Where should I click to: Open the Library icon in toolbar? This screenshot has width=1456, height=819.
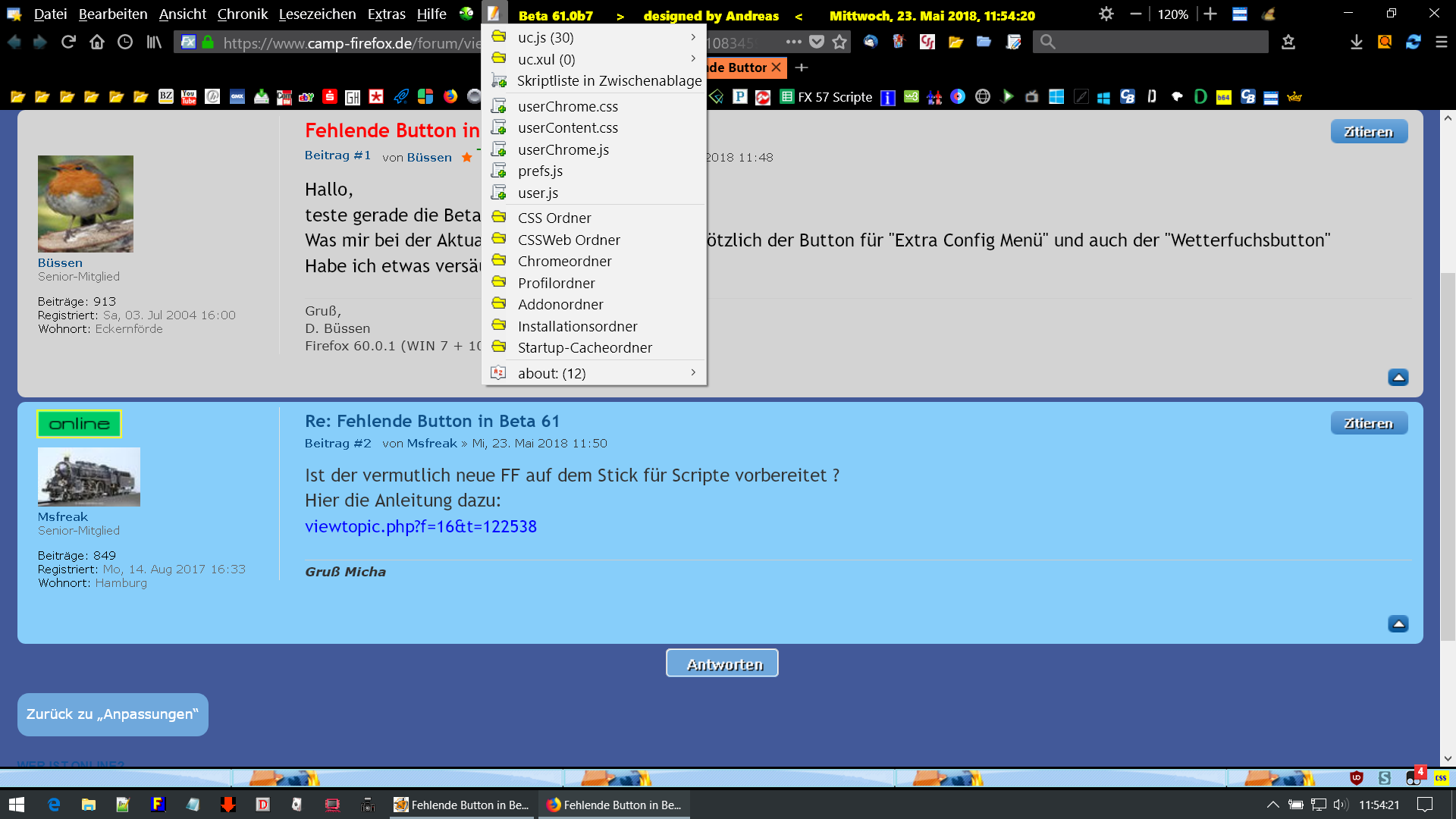154,42
